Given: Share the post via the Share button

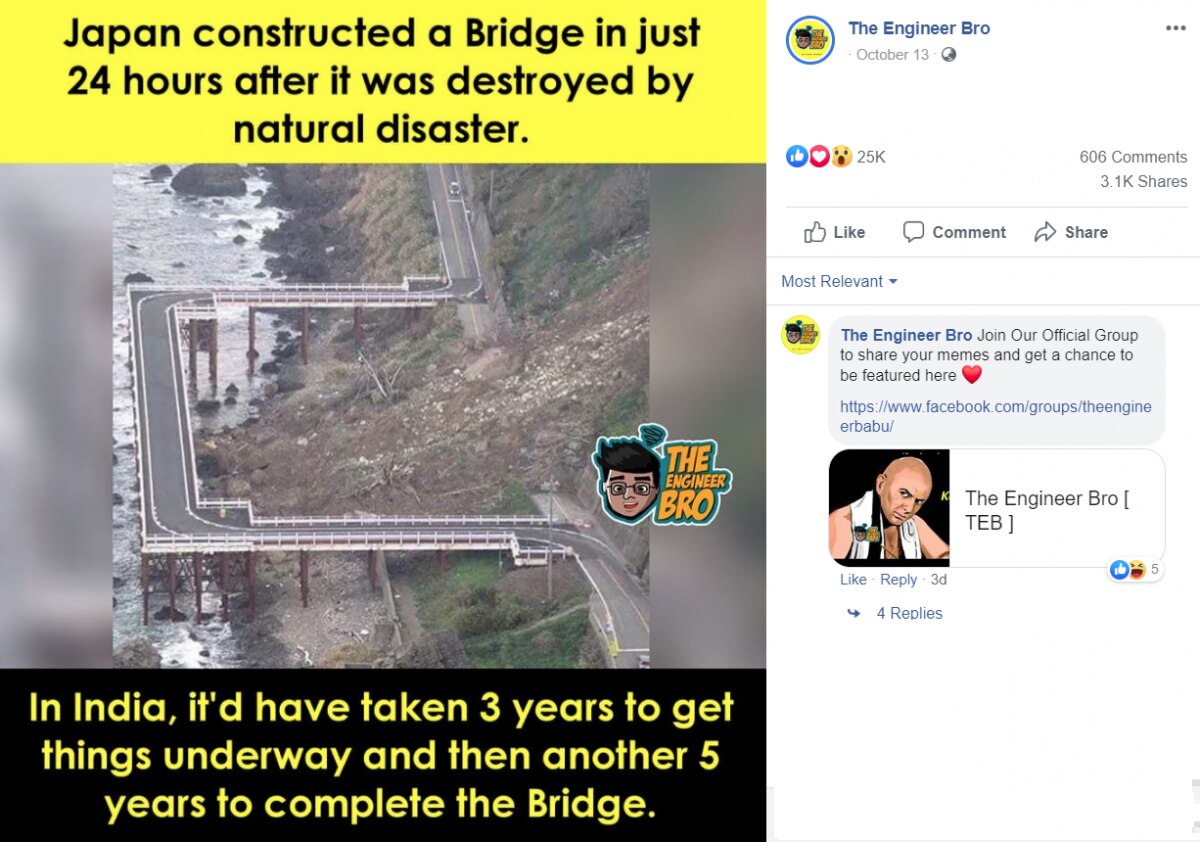Looking at the screenshot, I should click(x=1071, y=232).
